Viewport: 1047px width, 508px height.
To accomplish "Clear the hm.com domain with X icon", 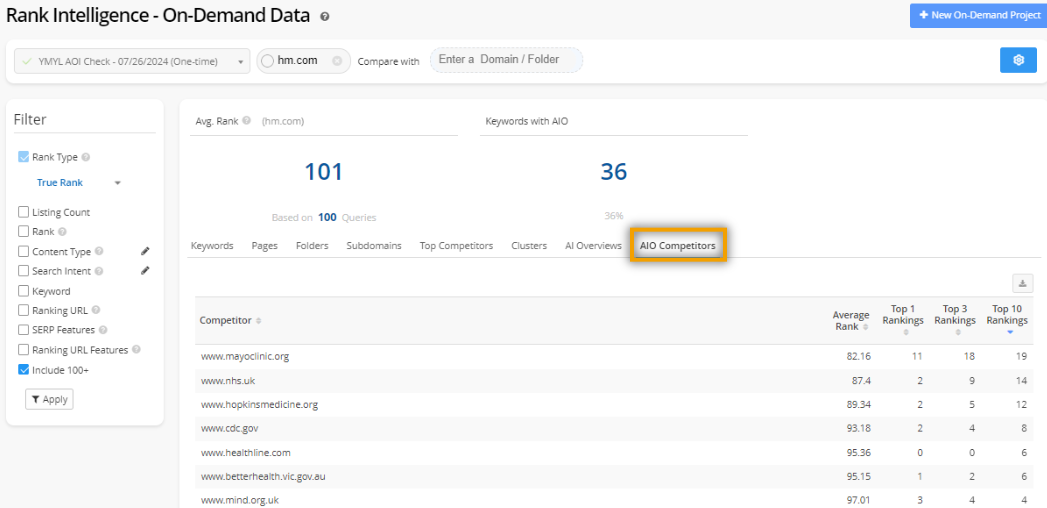I will point(337,61).
